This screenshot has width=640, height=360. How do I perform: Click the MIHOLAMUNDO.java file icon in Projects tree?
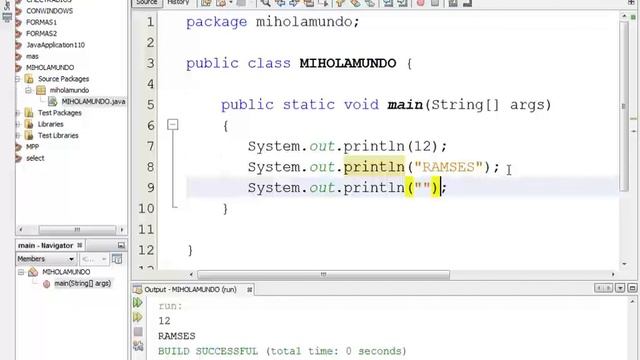pyautogui.click(x=53, y=101)
